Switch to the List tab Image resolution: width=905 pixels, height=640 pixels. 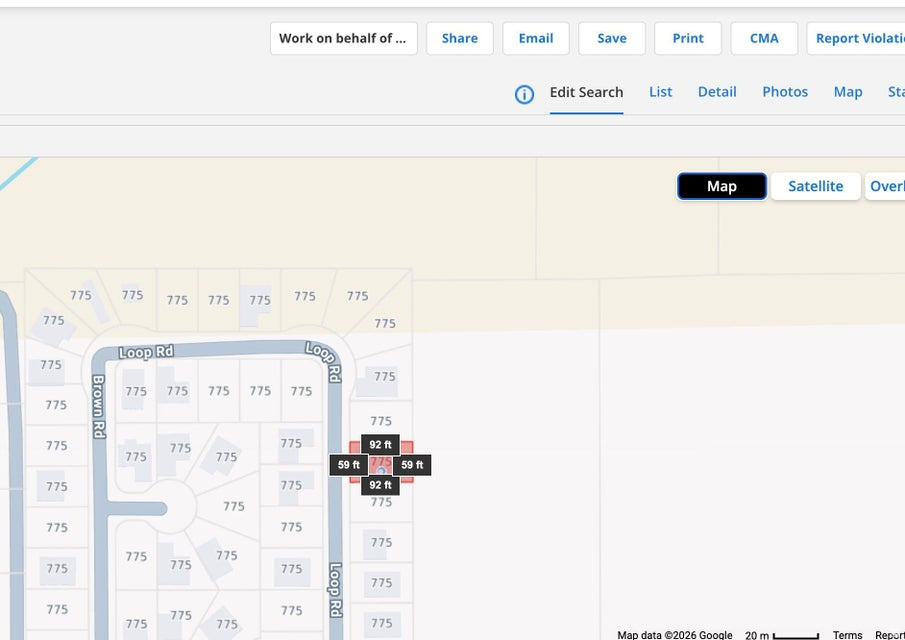(x=660, y=91)
